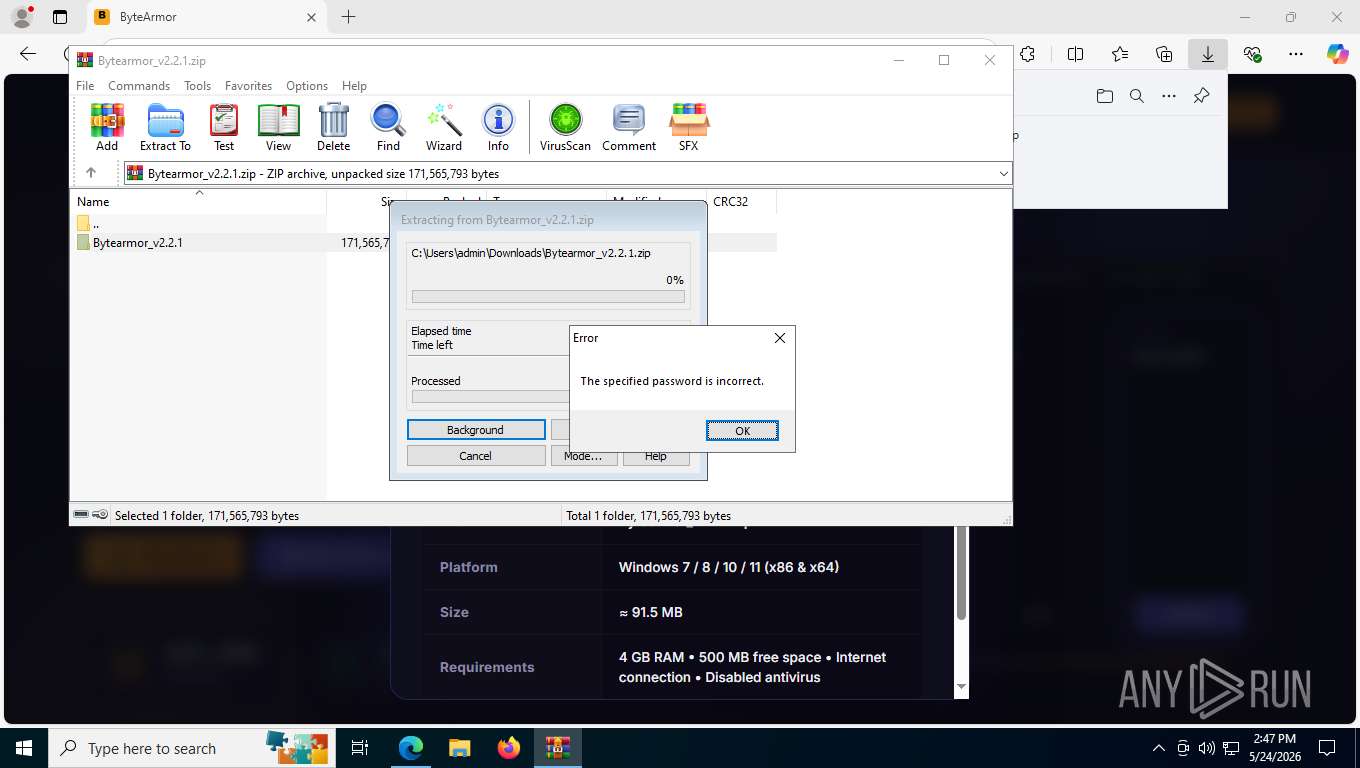Open File Explorer from taskbar
This screenshot has height=768, width=1360.
(459, 748)
